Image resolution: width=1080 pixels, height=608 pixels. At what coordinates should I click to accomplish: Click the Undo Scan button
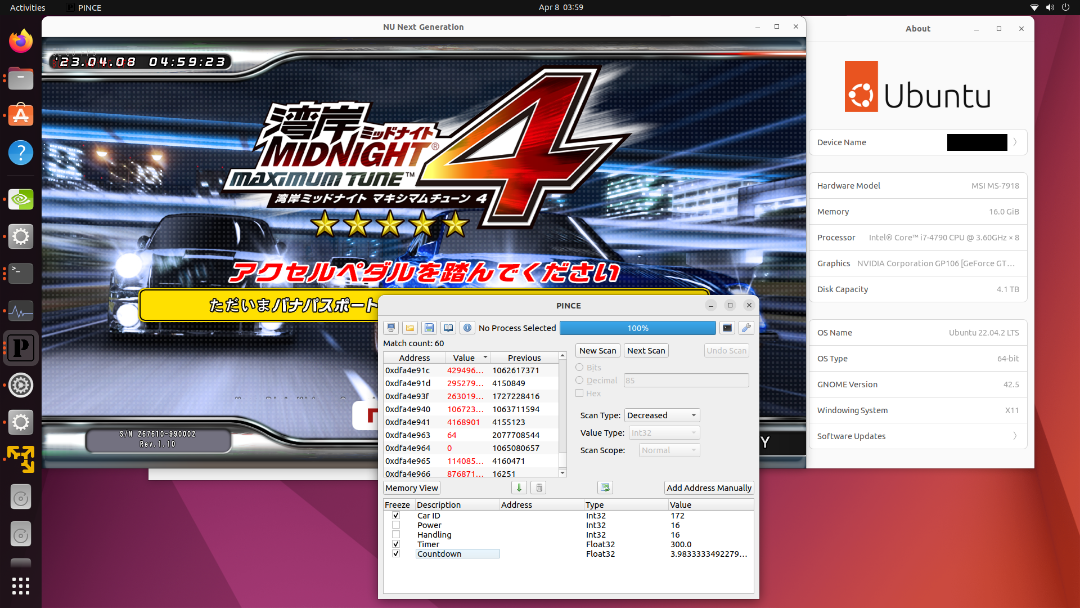726,350
